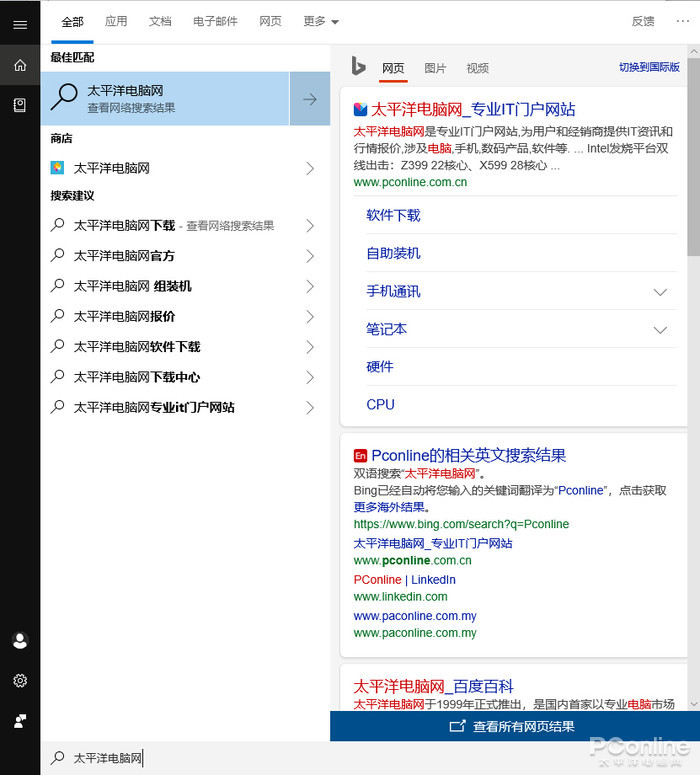Screen dimensions: 700x775
Task: Click the user account icon
Action: [x=20, y=641]
